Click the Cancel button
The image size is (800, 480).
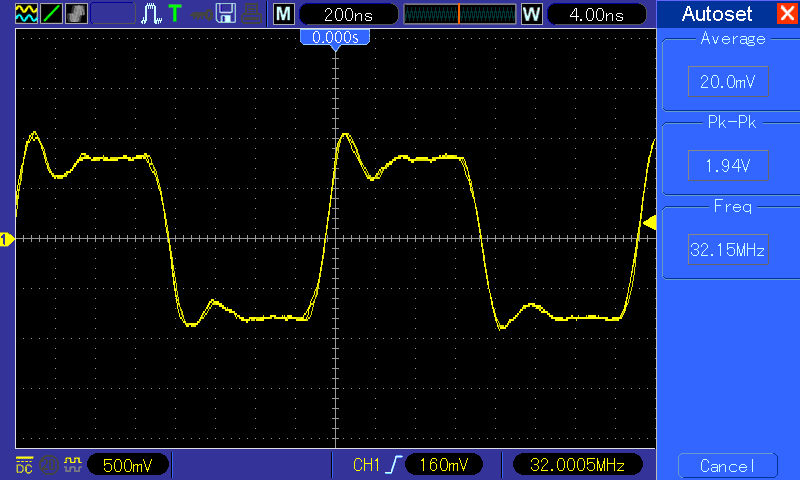point(728,466)
